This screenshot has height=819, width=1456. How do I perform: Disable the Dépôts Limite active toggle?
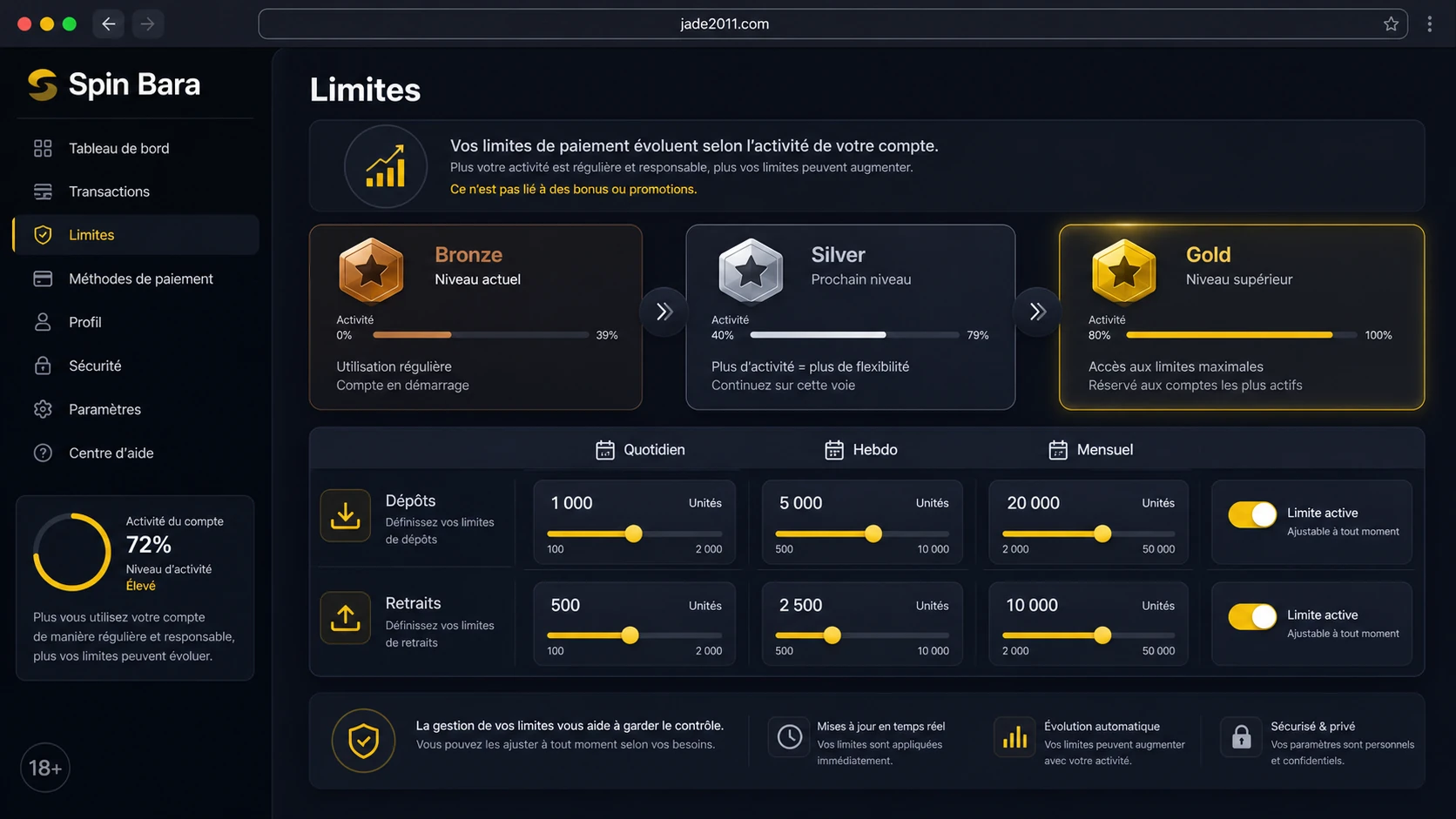[1252, 514]
